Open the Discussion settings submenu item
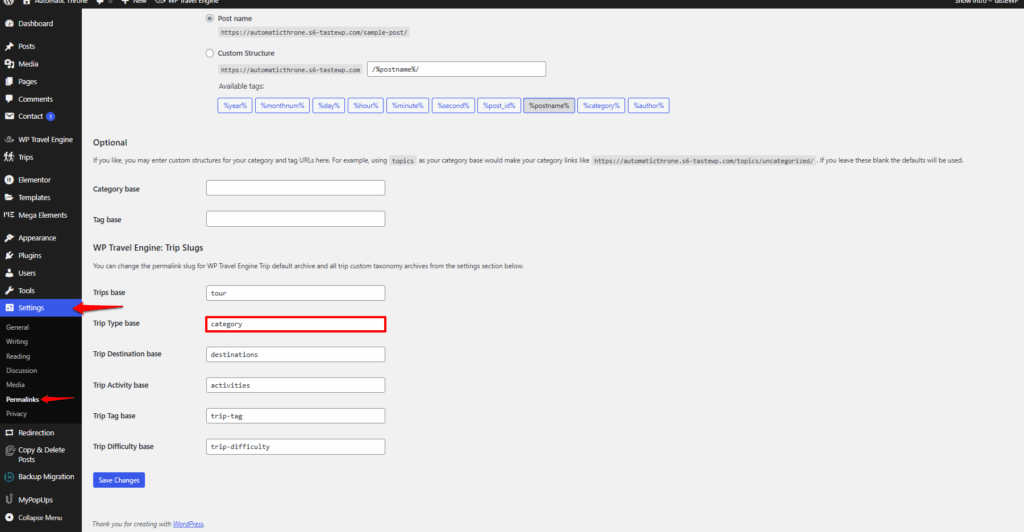The image size is (1024, 532). click(21, 370)
